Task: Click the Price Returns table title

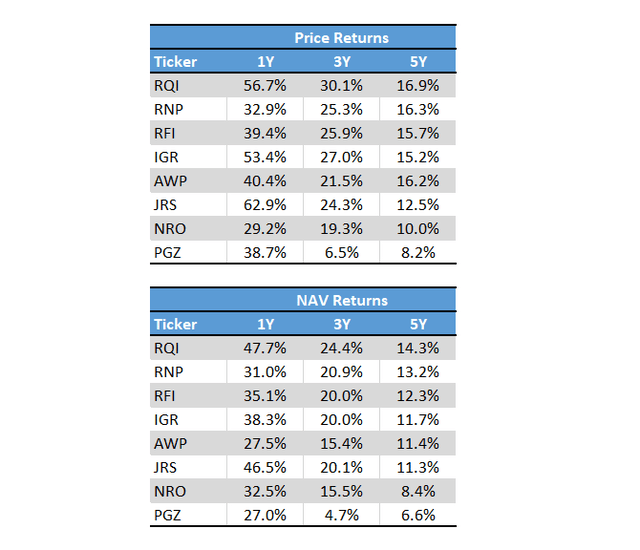Action: click(341, 38)
